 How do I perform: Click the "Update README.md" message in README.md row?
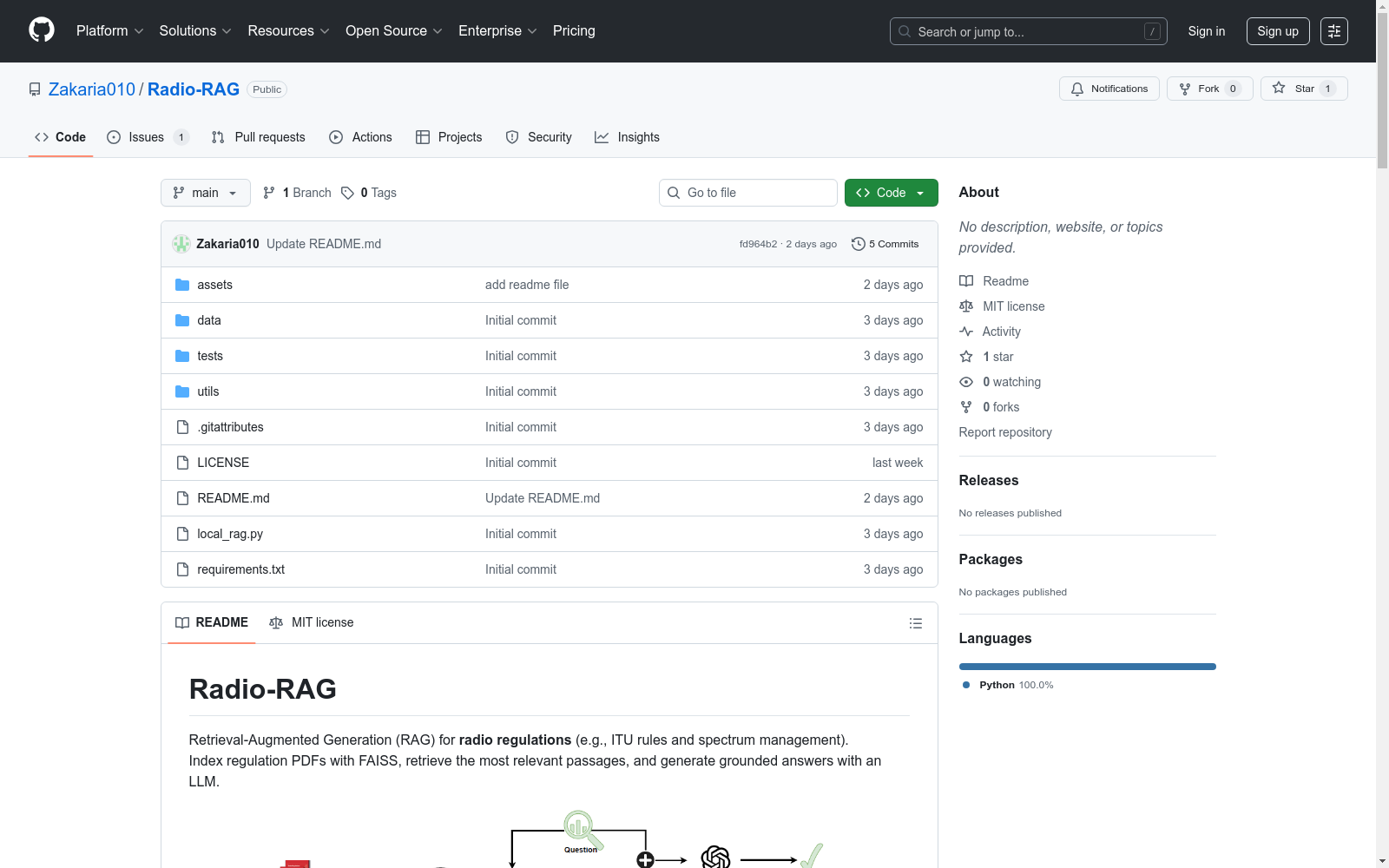(543, 498)
